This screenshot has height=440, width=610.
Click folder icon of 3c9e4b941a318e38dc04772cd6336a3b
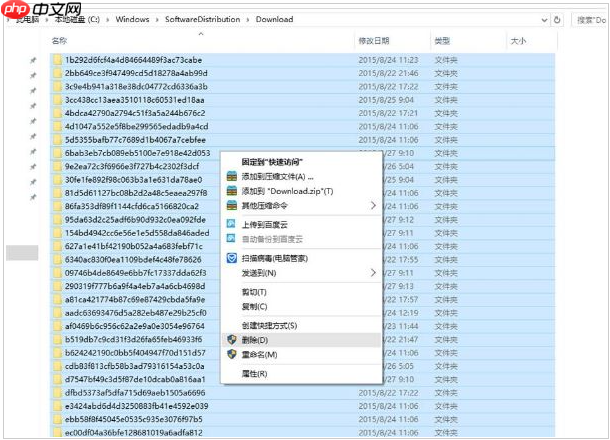click(x=57, y=86)
